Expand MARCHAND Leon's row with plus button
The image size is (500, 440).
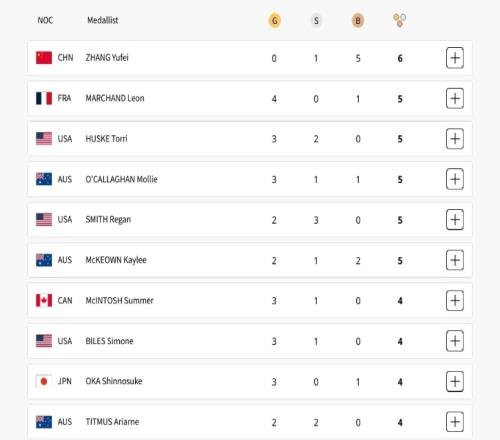click(x=455, y=98)
